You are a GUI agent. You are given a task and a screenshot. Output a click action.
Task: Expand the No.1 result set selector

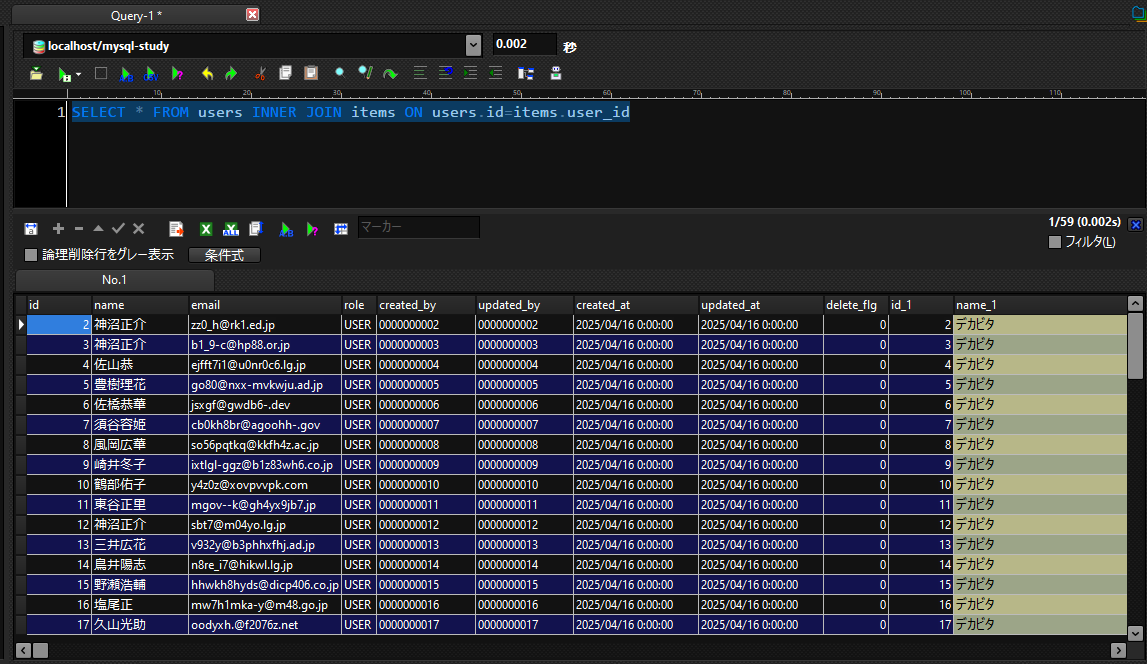point(115,279)
